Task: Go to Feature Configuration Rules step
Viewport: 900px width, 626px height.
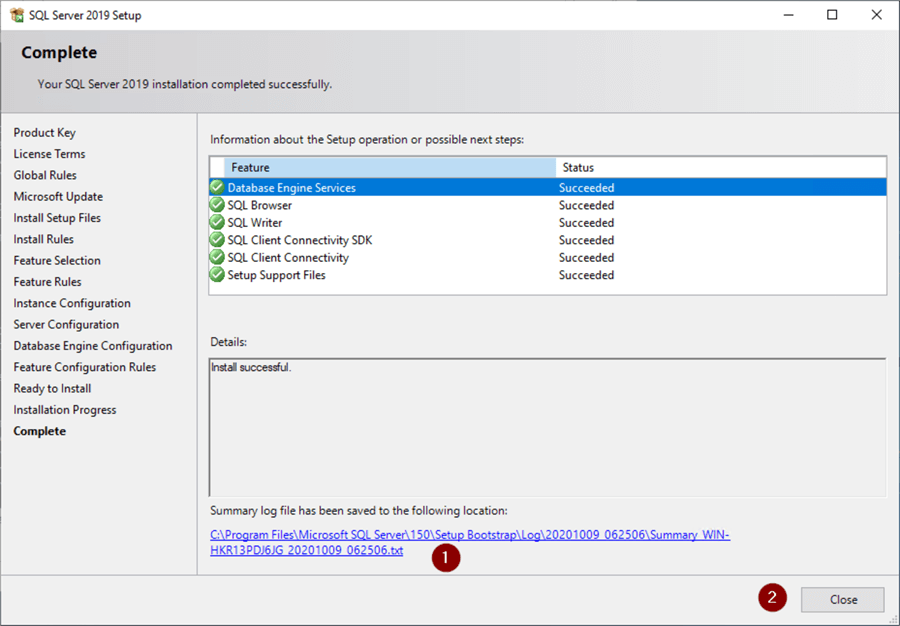Action: pos(84,367)
